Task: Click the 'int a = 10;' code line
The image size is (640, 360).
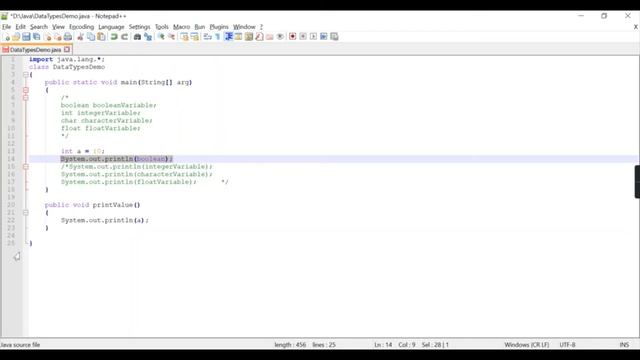Action: click(x=83, y=151)
